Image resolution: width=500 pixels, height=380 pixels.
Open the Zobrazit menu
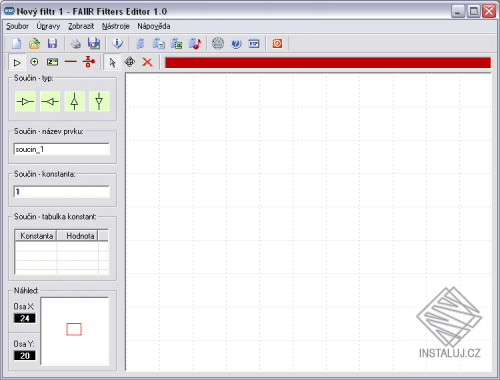click(81, 26)
